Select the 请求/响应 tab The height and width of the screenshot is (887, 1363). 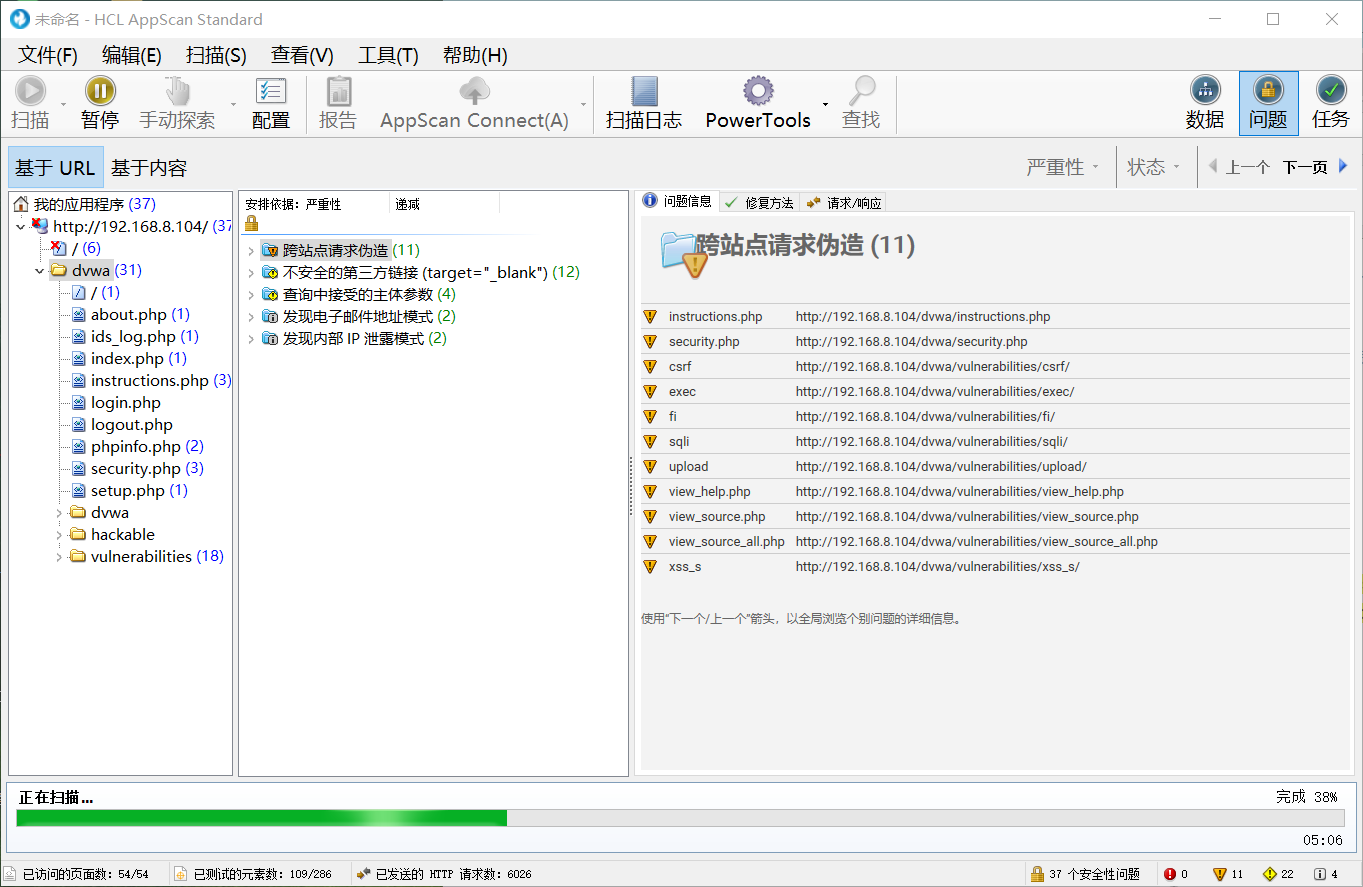pos(843,202)
